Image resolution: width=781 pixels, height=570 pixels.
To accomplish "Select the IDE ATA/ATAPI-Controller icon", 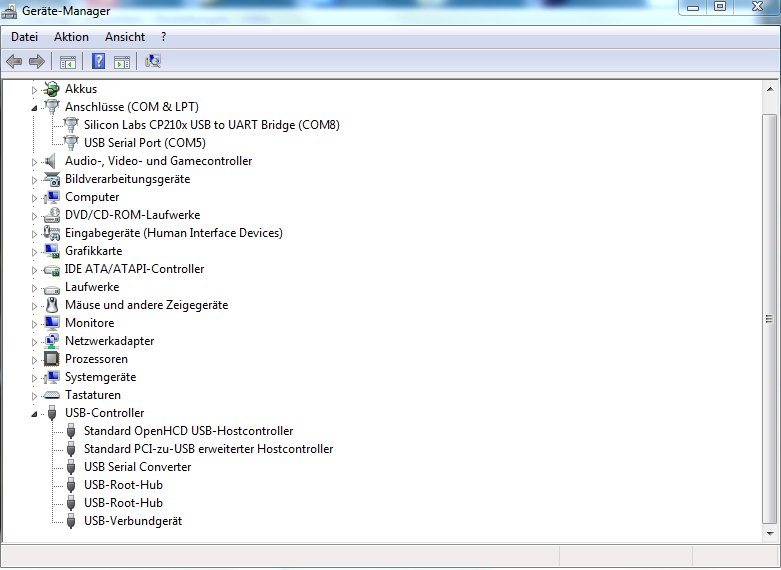I will 52,270.
